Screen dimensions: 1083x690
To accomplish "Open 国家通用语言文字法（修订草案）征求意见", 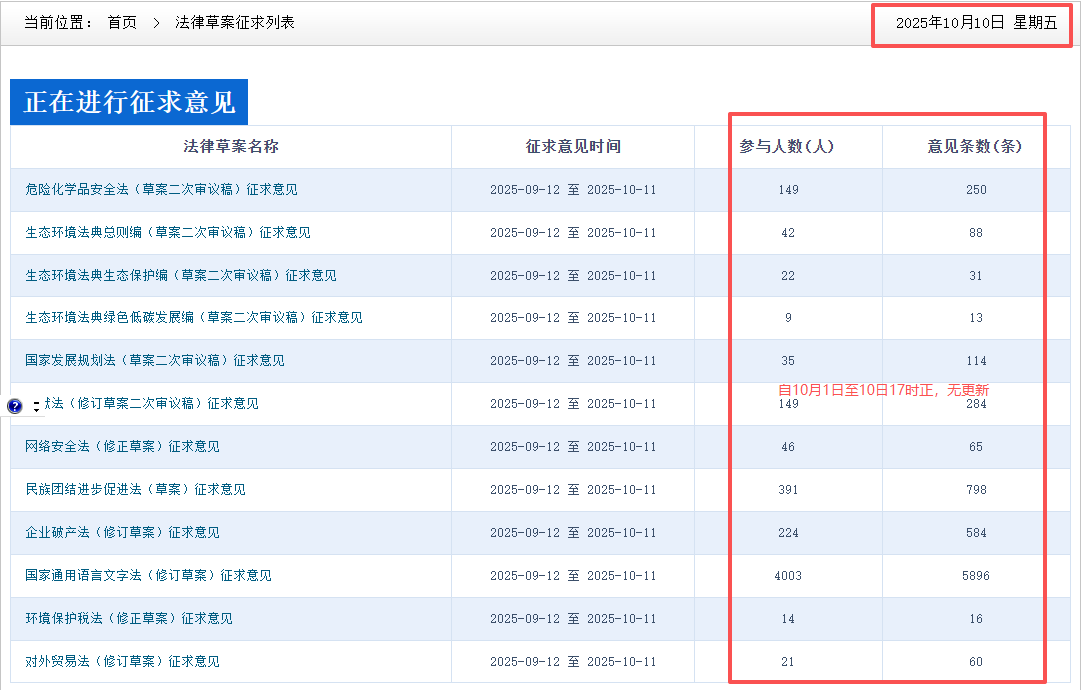I will point(148,575).
